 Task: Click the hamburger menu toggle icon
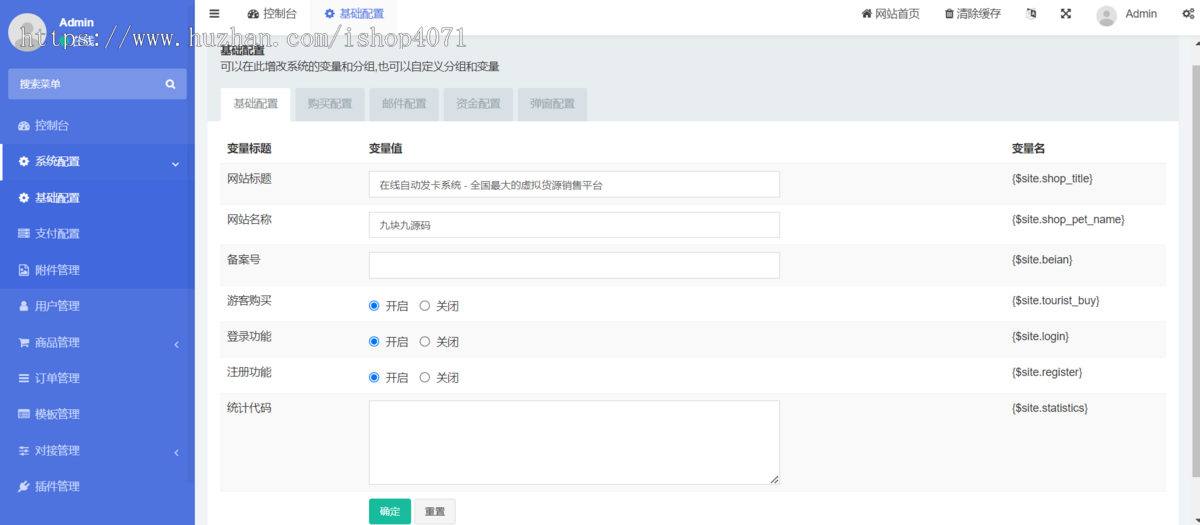(214, 14)
